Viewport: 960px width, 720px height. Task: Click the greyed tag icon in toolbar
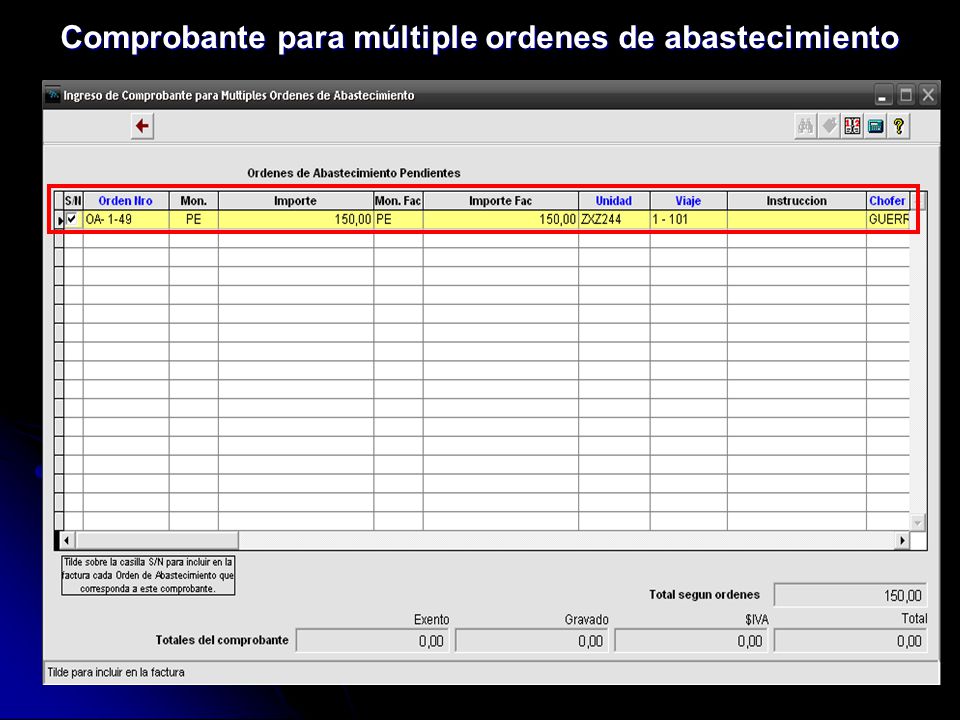click(829, 127)
